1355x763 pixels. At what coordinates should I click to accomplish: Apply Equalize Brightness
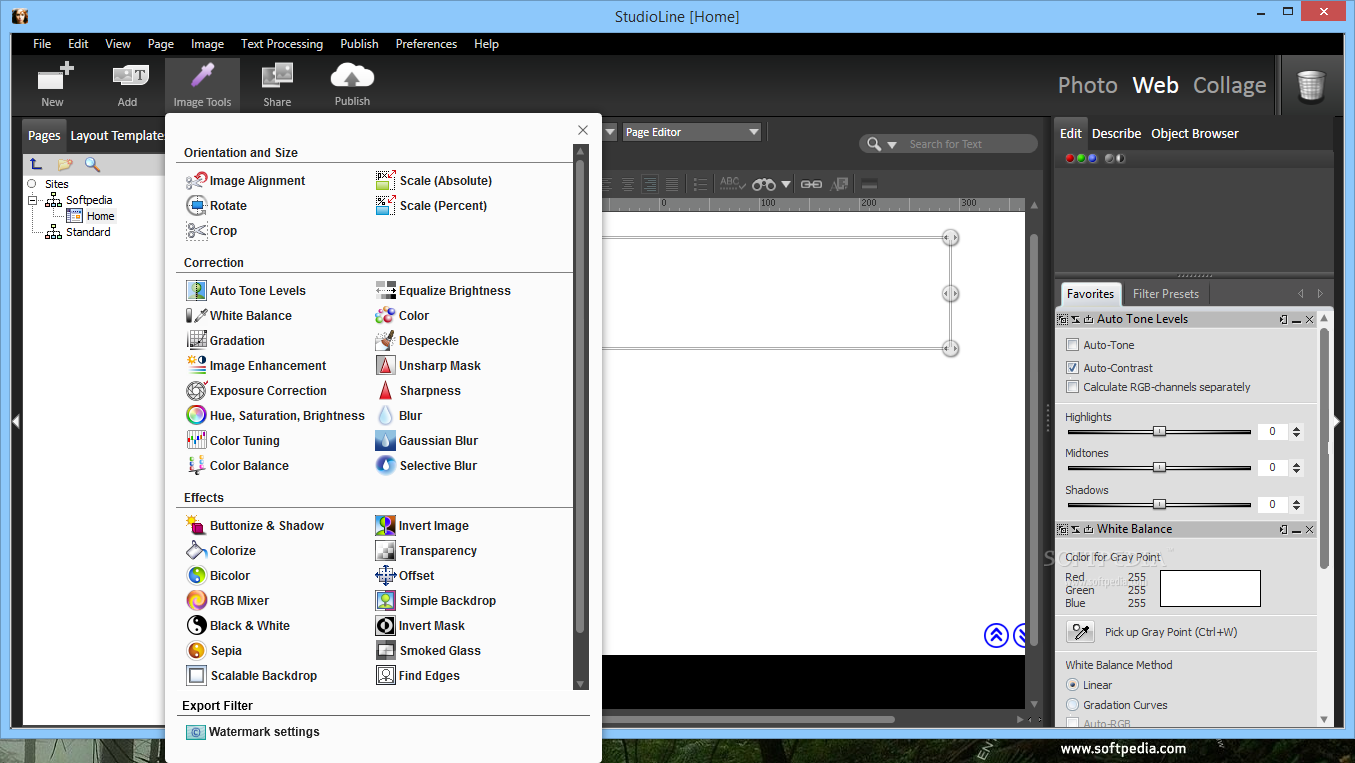[443, 291]
